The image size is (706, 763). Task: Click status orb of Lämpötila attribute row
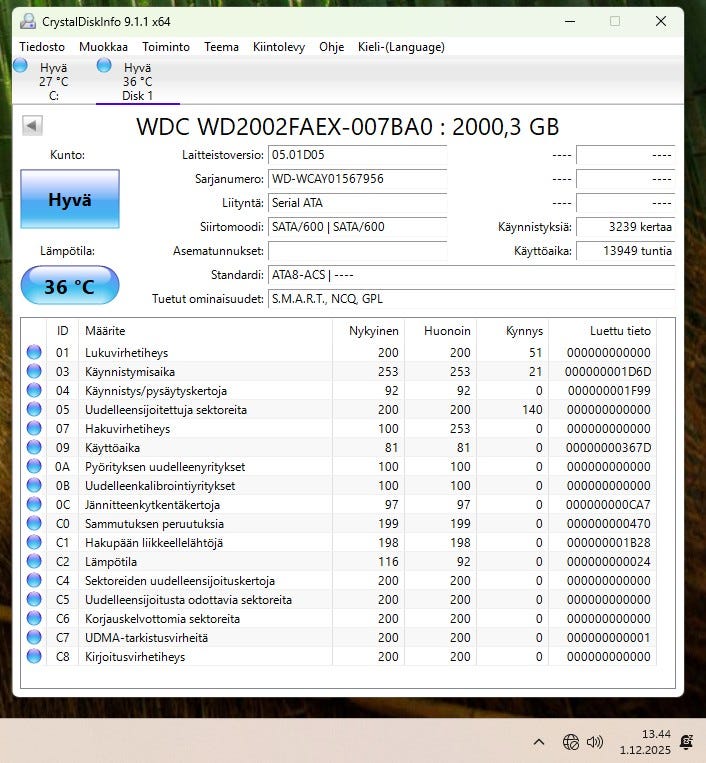point(34,562)
